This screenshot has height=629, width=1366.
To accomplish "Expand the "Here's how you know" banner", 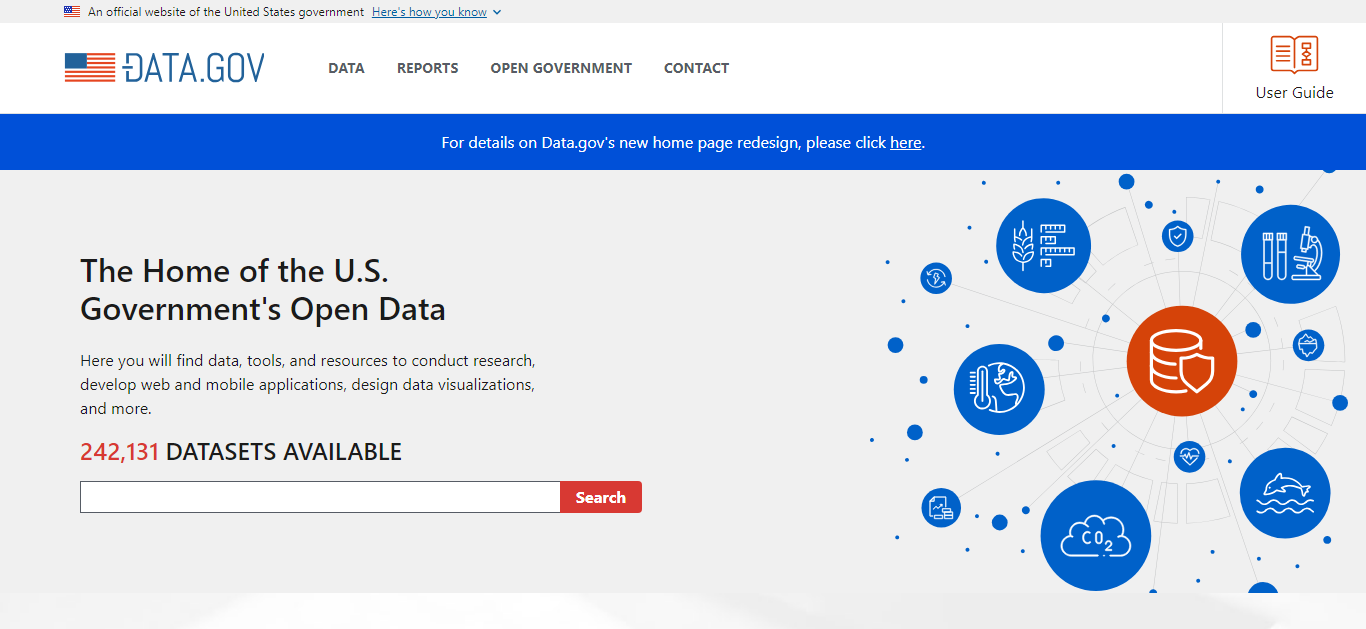I will click(x=436, y=12).
